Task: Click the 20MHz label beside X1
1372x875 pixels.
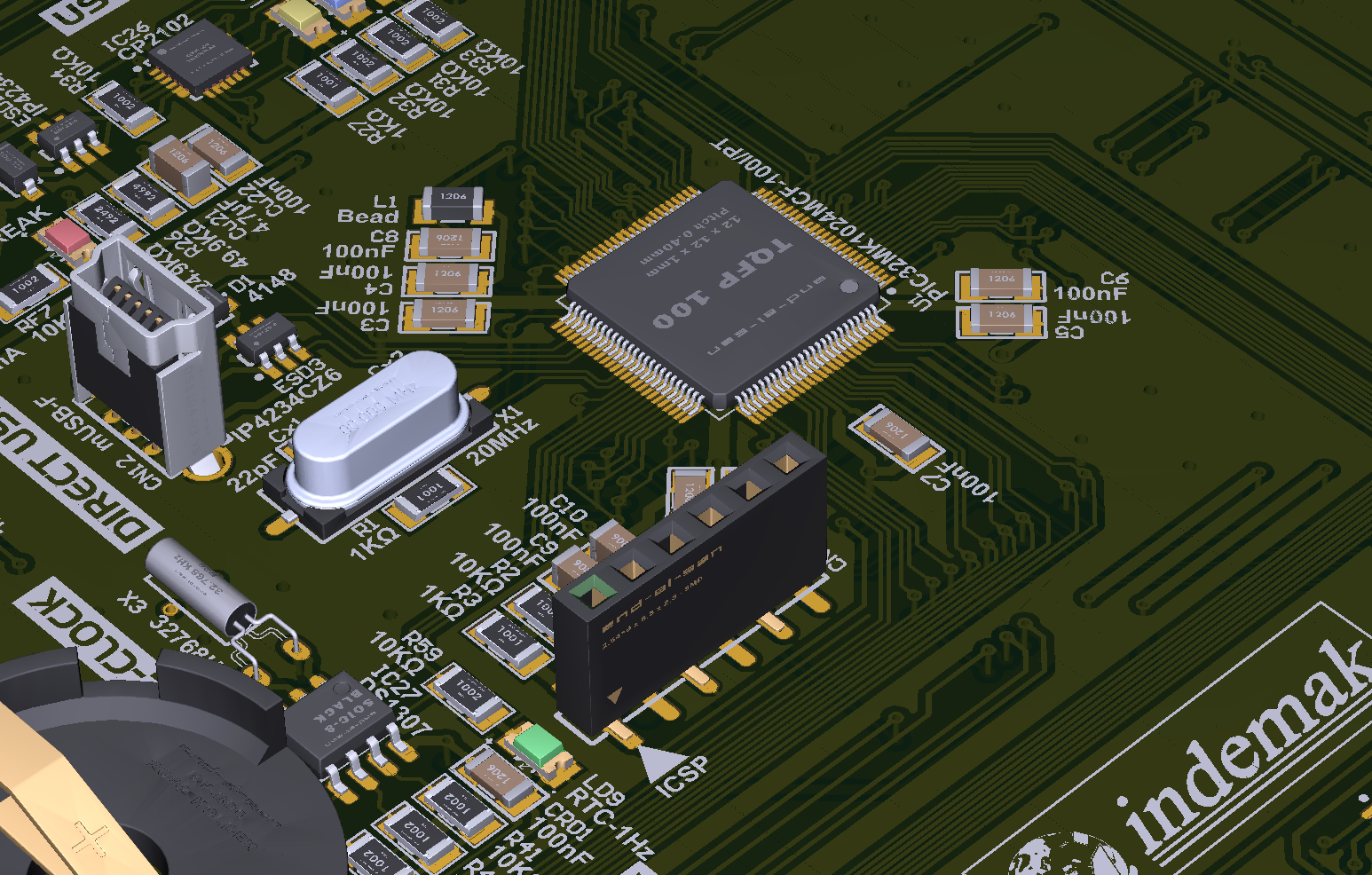Action: click(502, 443)
